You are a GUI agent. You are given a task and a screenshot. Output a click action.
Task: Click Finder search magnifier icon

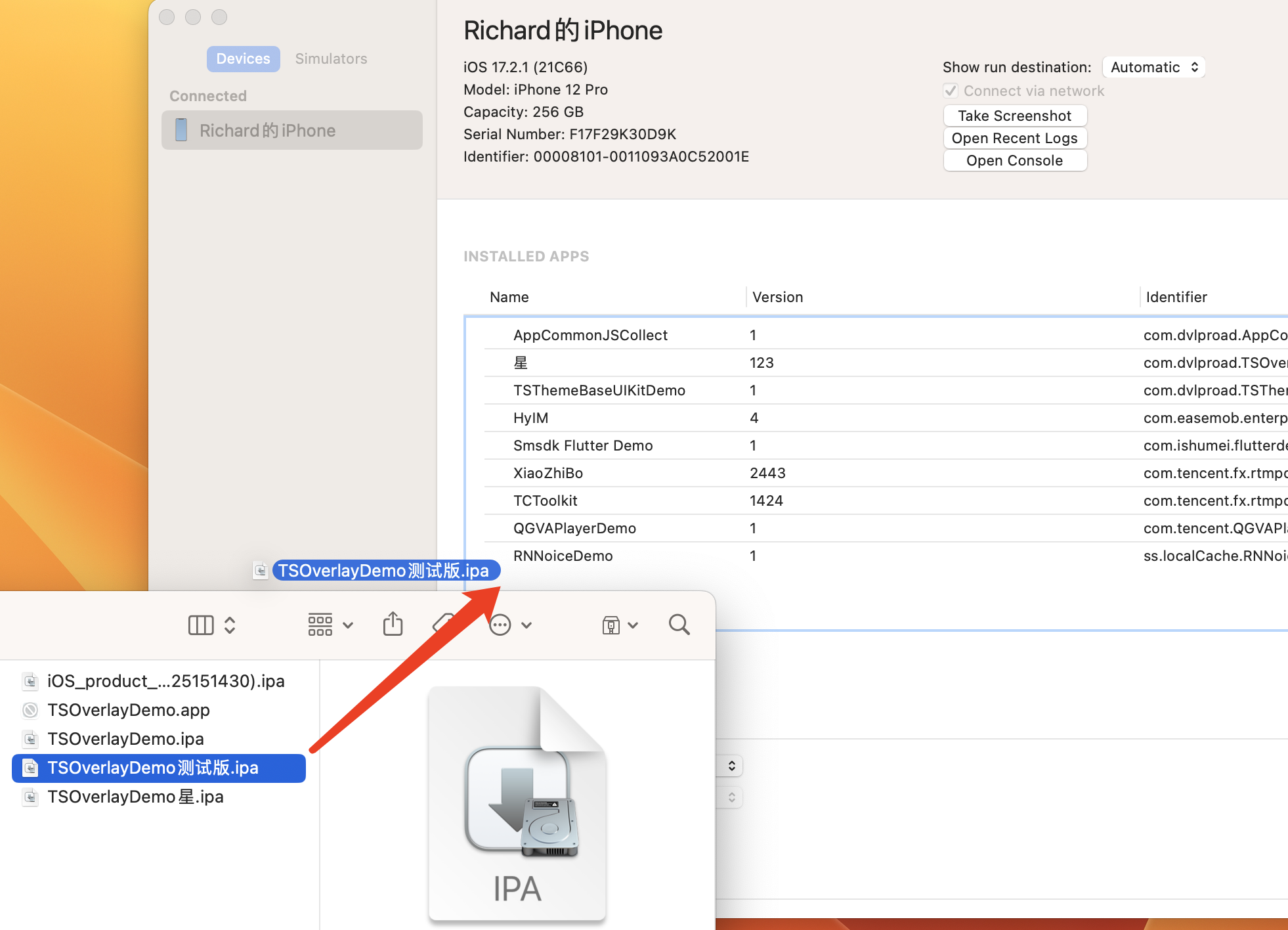[x=679, y=625]
